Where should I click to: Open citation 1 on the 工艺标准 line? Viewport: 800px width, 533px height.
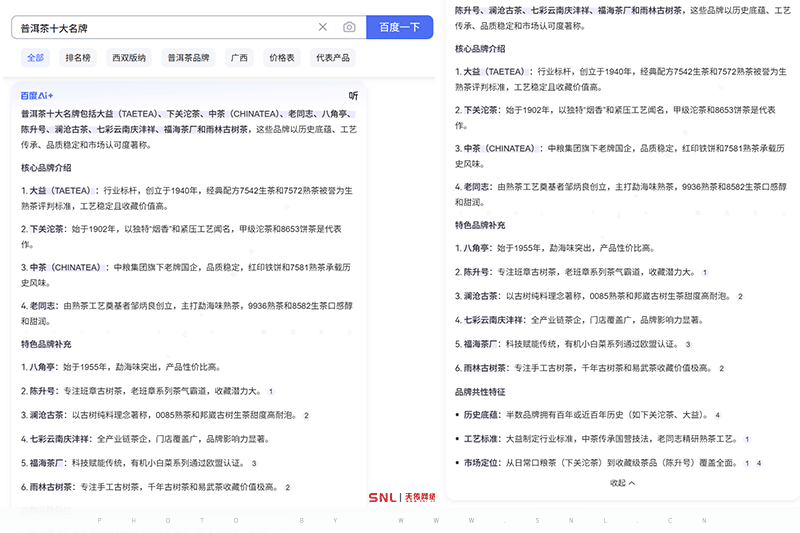(747, 439)
